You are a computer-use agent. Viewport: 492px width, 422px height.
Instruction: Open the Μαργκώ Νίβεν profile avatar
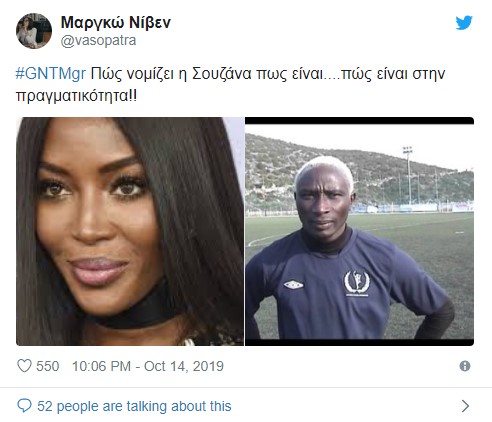[34, 31]
